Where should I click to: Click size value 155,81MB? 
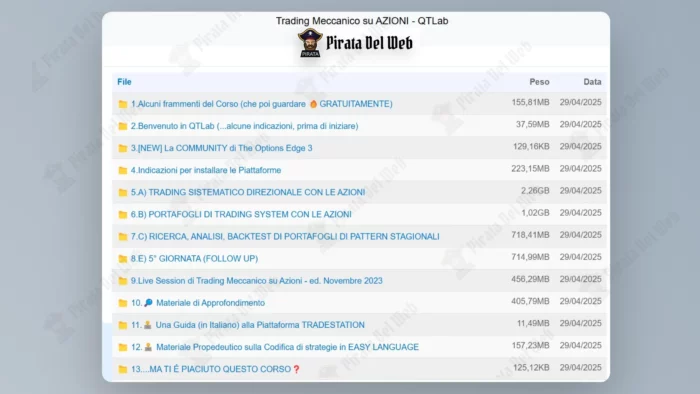pos(530,102)
